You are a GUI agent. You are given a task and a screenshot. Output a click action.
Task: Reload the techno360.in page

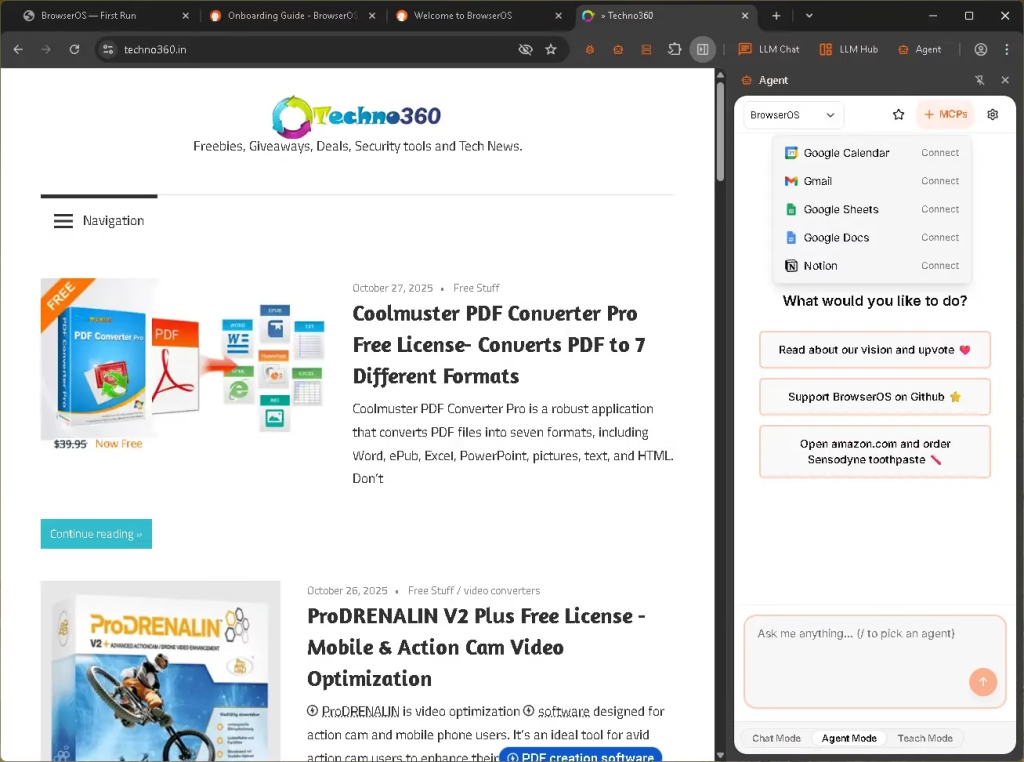click(74, 49)
